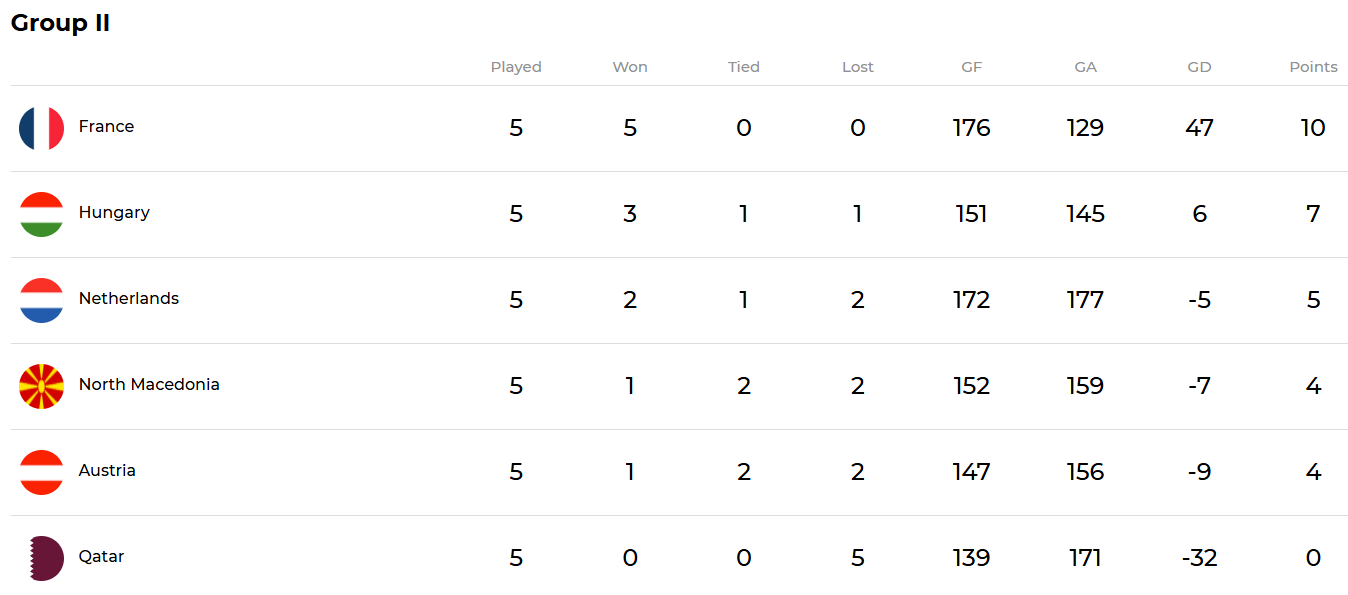Image resolution: width=1348 pixels, height=595 pixels.
Task: Click the Played column header
Action: click(x=516, y=67)
